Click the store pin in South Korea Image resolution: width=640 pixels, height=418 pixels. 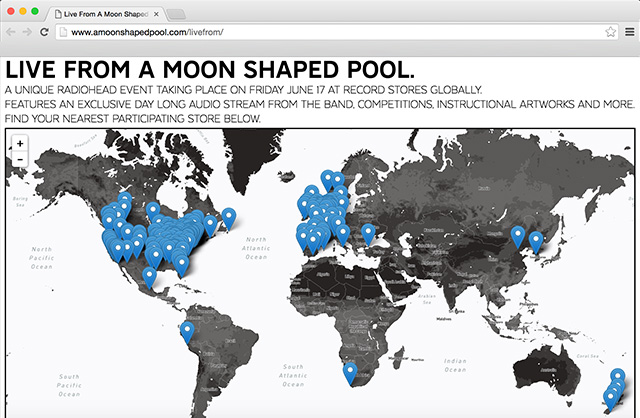point(518,235)
